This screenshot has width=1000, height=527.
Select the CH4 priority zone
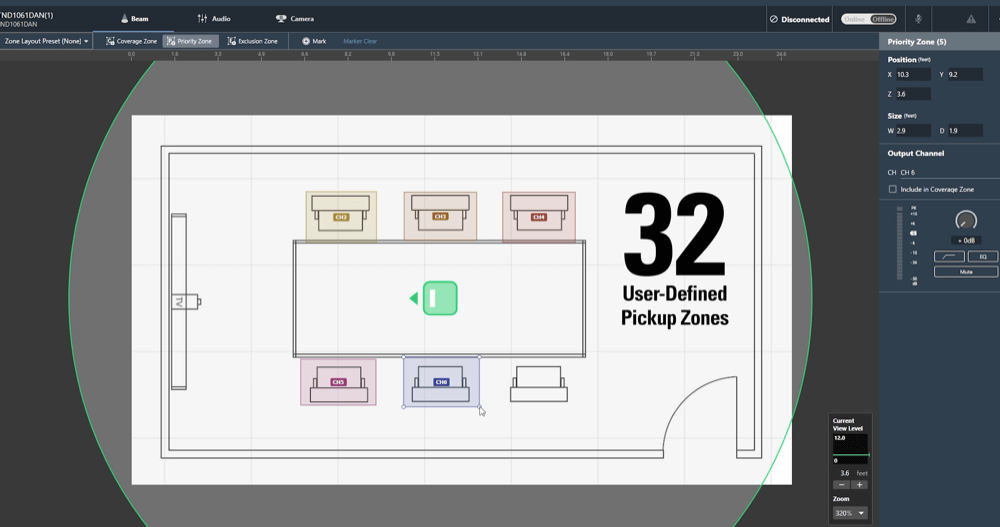pos(539,216)
